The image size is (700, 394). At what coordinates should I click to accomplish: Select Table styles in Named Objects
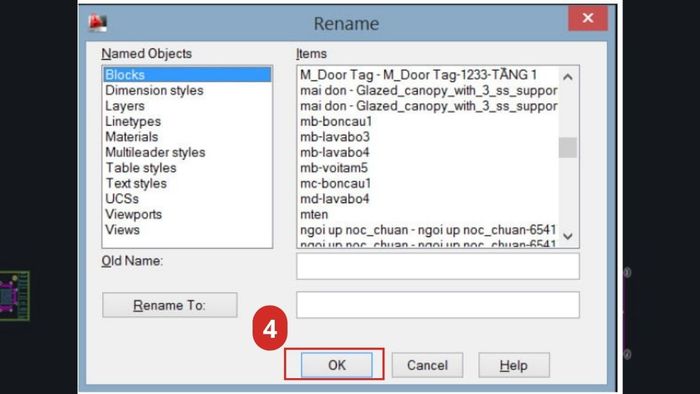[x=141, y=168]
